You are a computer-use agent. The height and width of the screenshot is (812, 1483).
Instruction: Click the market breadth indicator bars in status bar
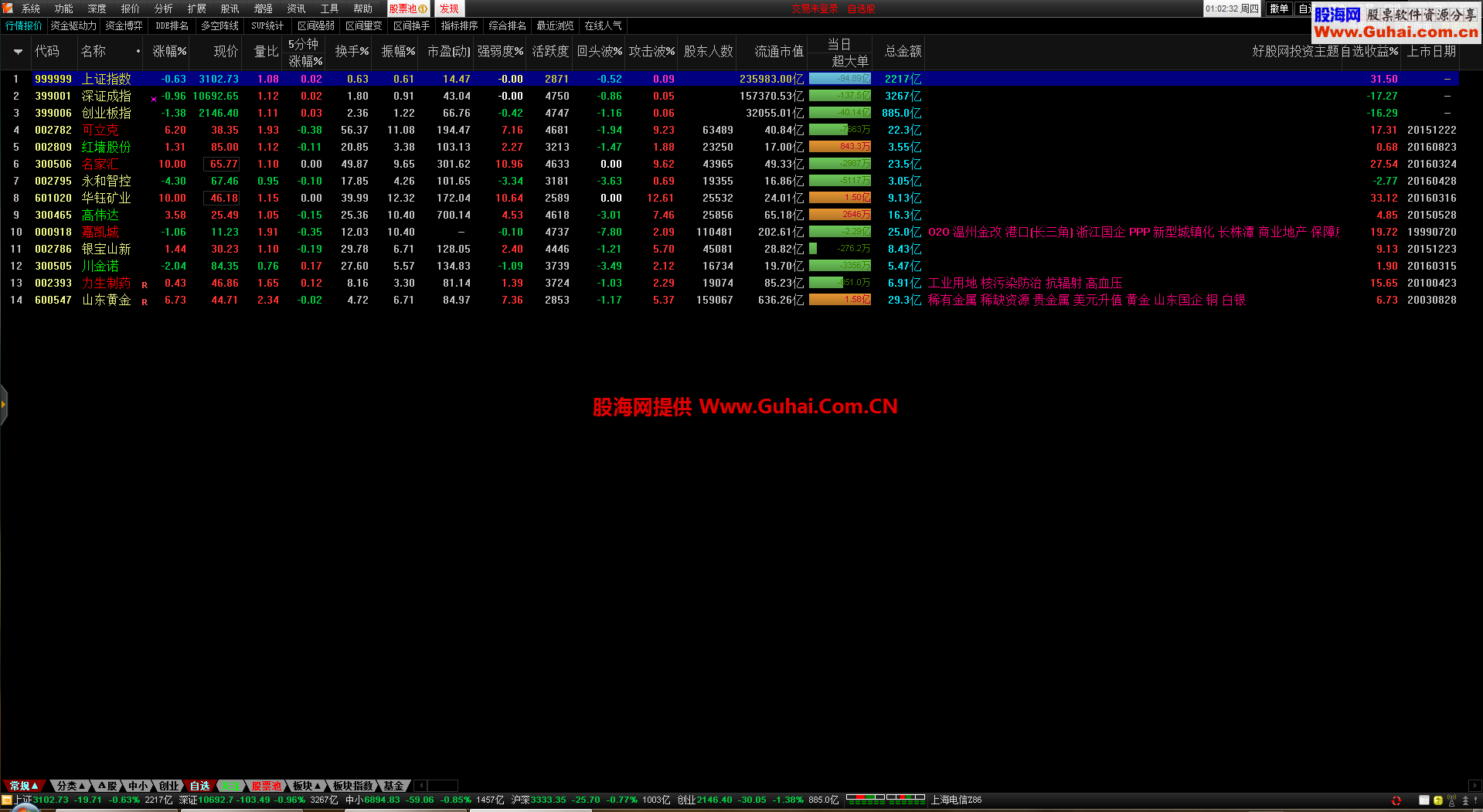[x=886, y=800]
